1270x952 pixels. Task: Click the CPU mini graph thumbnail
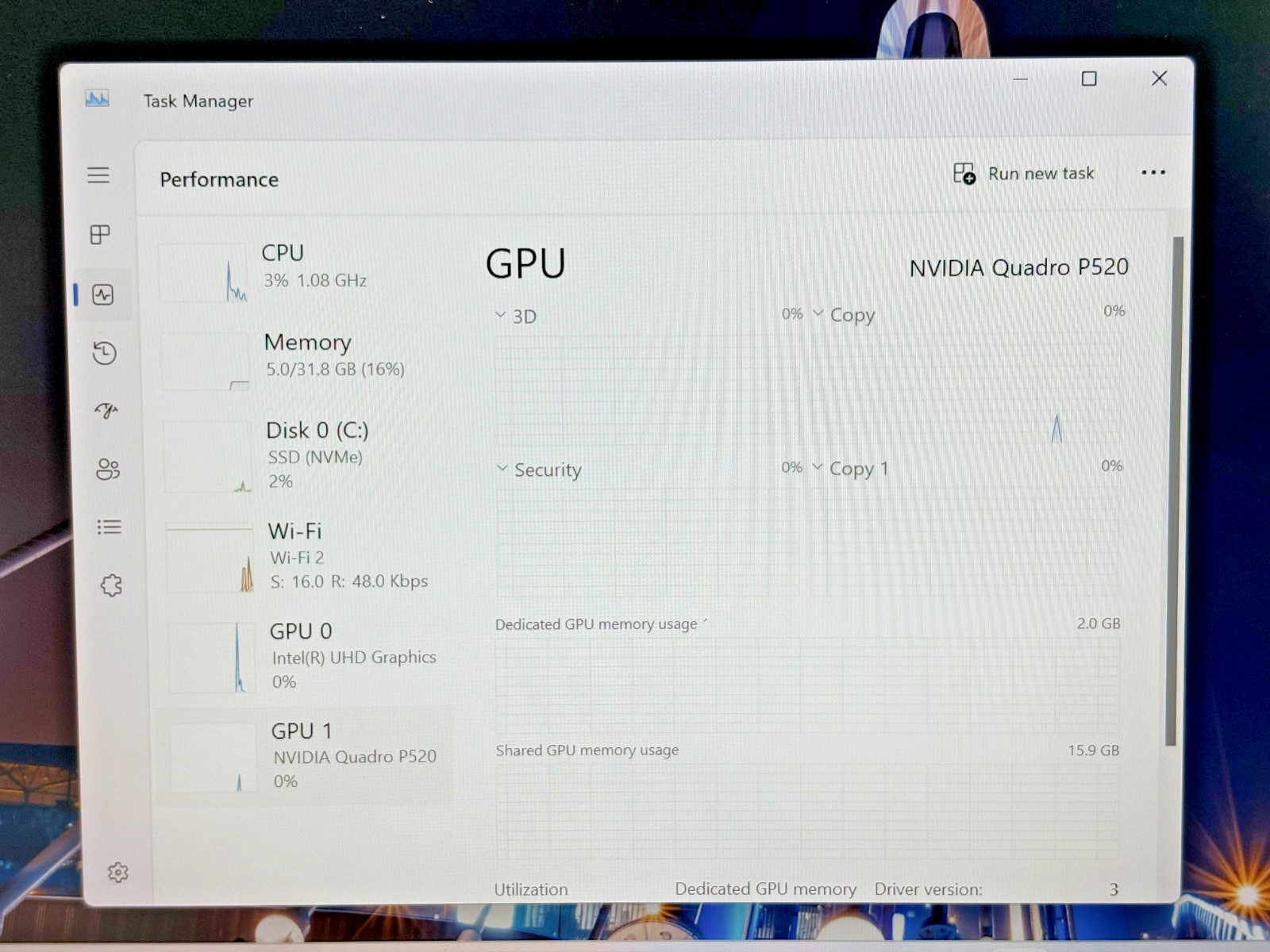204,273
